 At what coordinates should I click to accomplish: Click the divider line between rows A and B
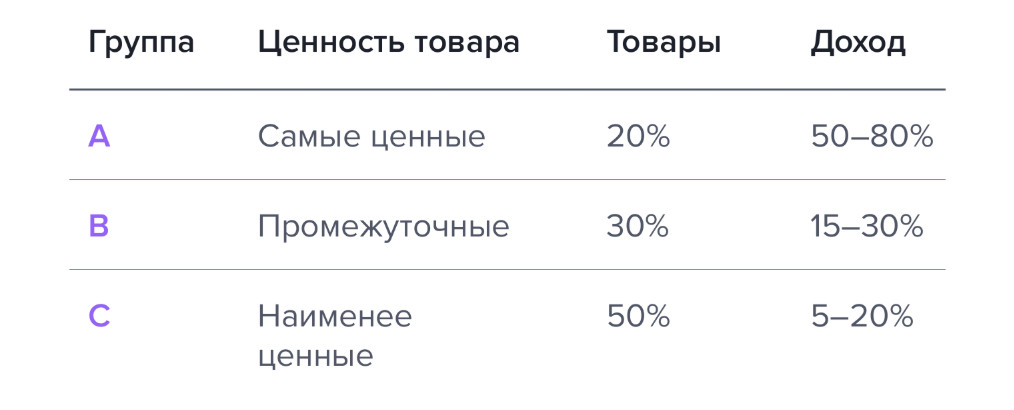tap(507, 180)
